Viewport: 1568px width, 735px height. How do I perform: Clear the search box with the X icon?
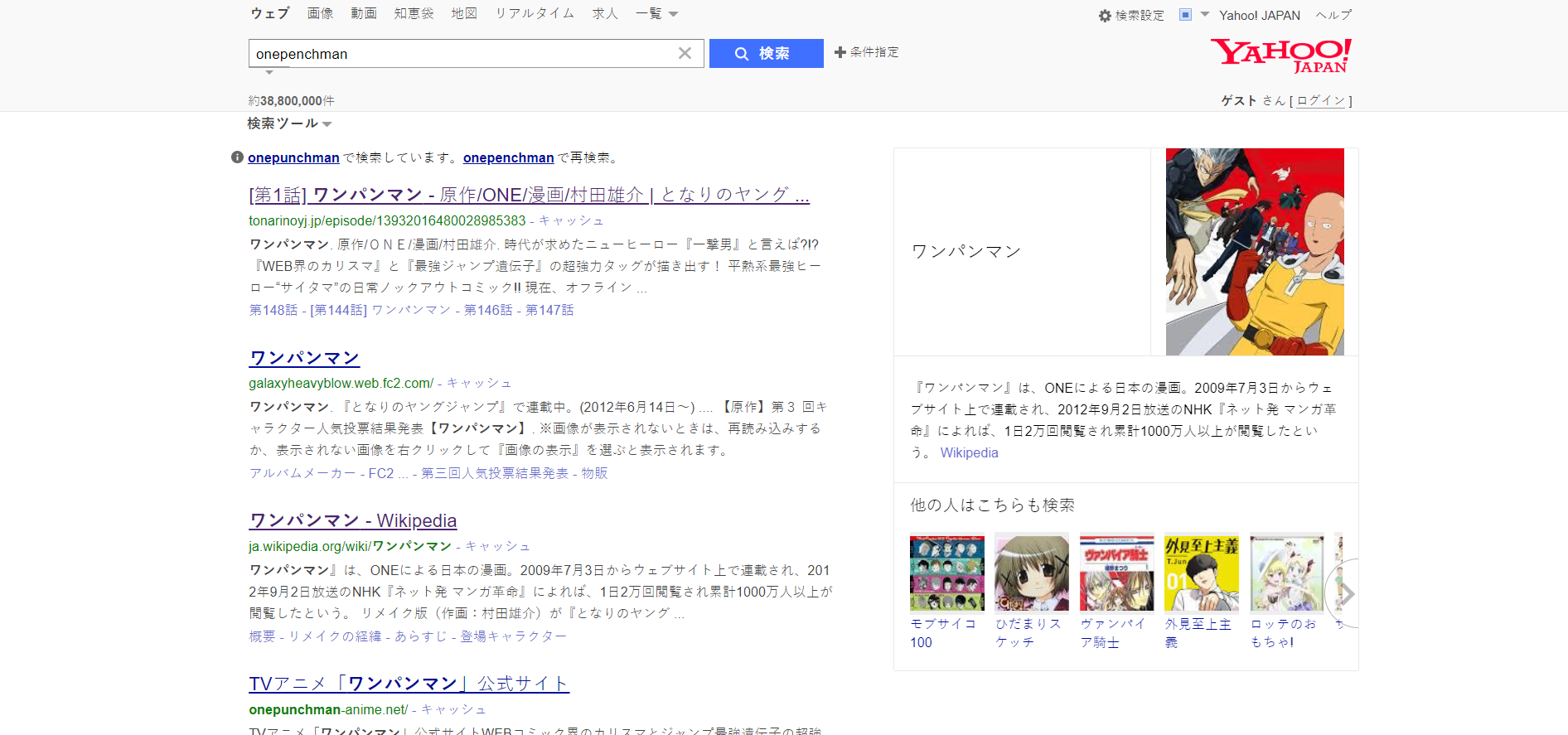click(685, 53)
